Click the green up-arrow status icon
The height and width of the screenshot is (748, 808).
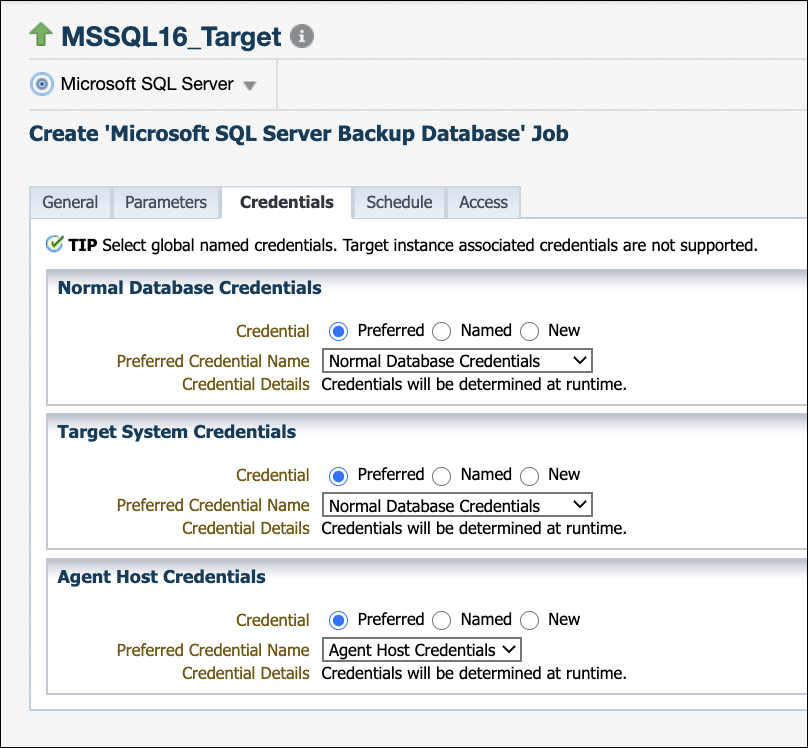click(x=41, y=35)
